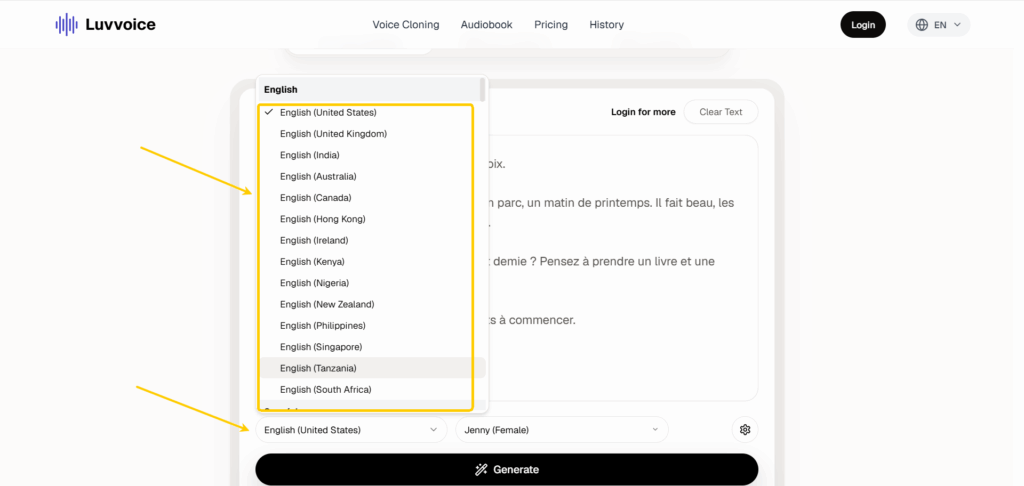Click the globe language icon
The image size is (1024, 486).
pyautogui.click(x=921, y=25)
